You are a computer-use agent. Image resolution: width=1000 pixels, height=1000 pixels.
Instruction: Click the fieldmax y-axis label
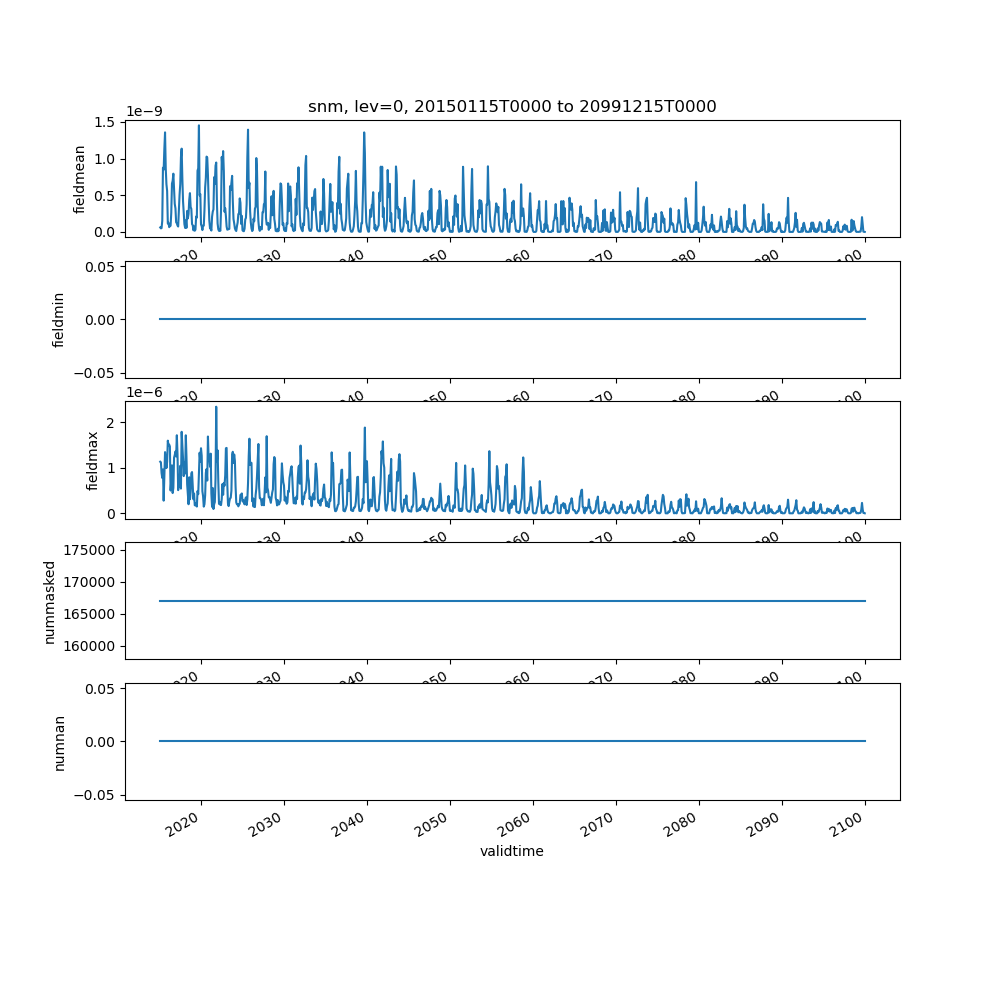93,461
